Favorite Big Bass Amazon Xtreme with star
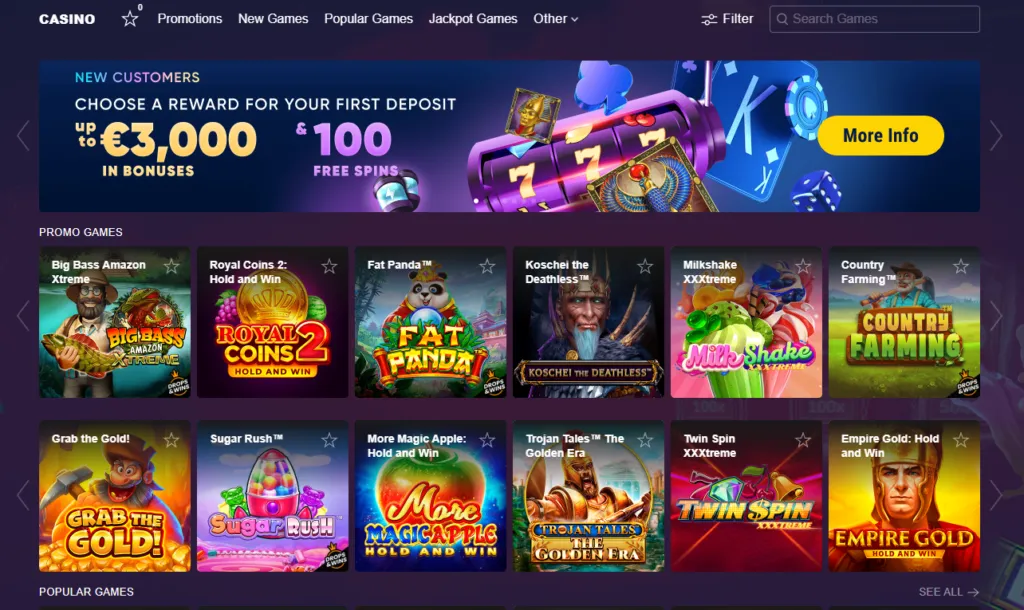Viewport: 1024px width, 610px height. [x=171, y=266]
